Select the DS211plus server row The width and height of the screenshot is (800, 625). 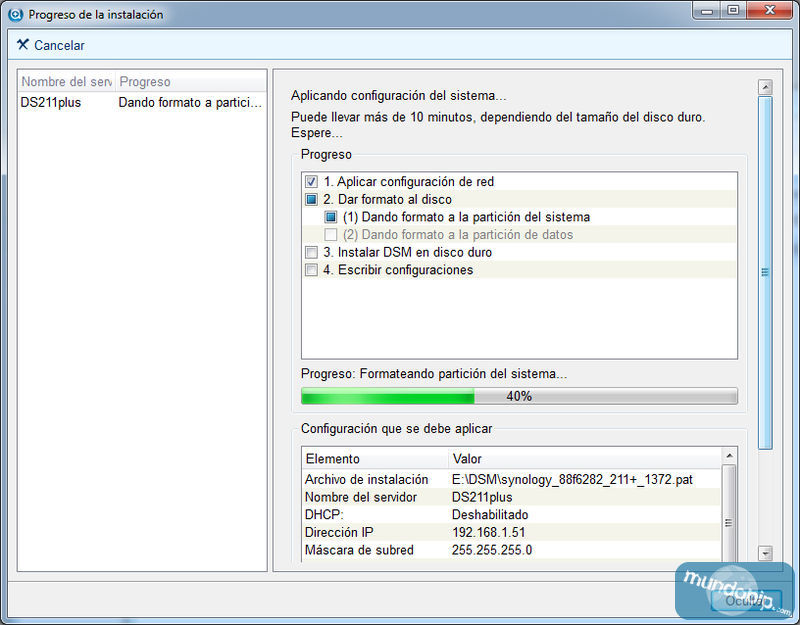tap(142, 103)
